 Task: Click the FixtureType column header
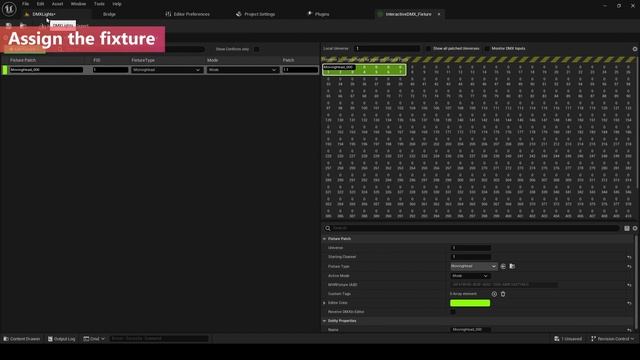(x=143, y=60)
